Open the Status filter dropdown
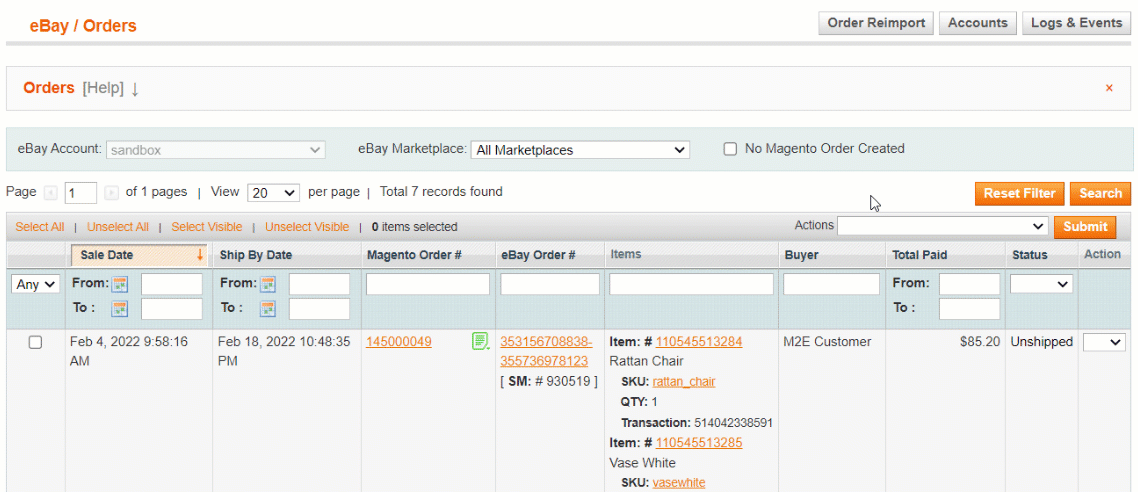 pos(1041,284)
